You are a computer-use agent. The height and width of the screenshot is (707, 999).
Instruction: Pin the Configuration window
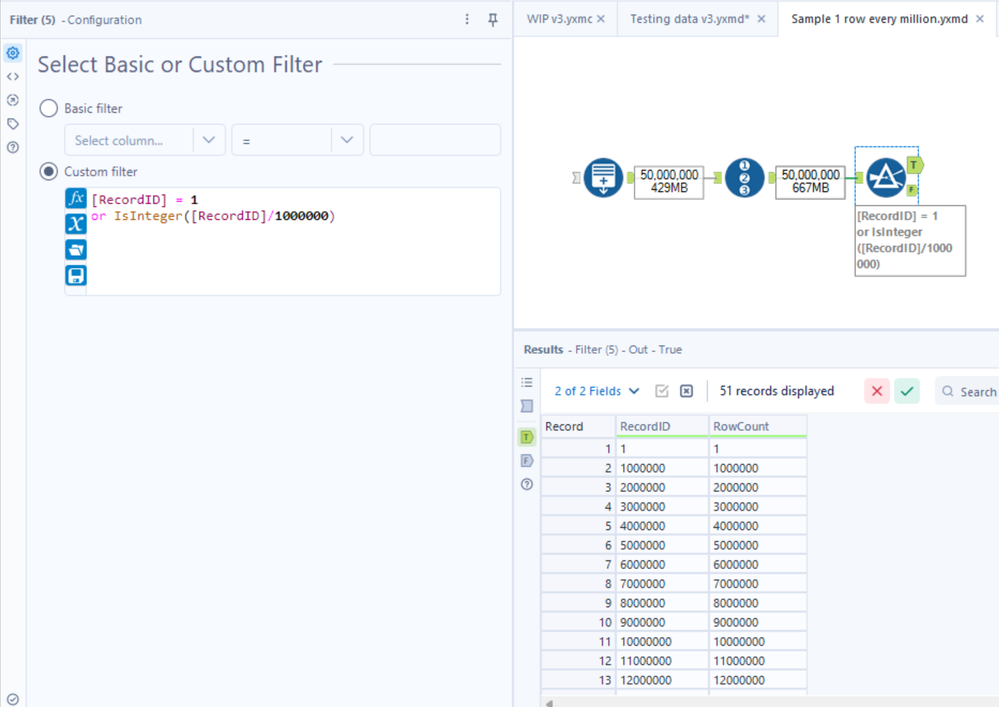pyautogui.click(x=492, y=20)
